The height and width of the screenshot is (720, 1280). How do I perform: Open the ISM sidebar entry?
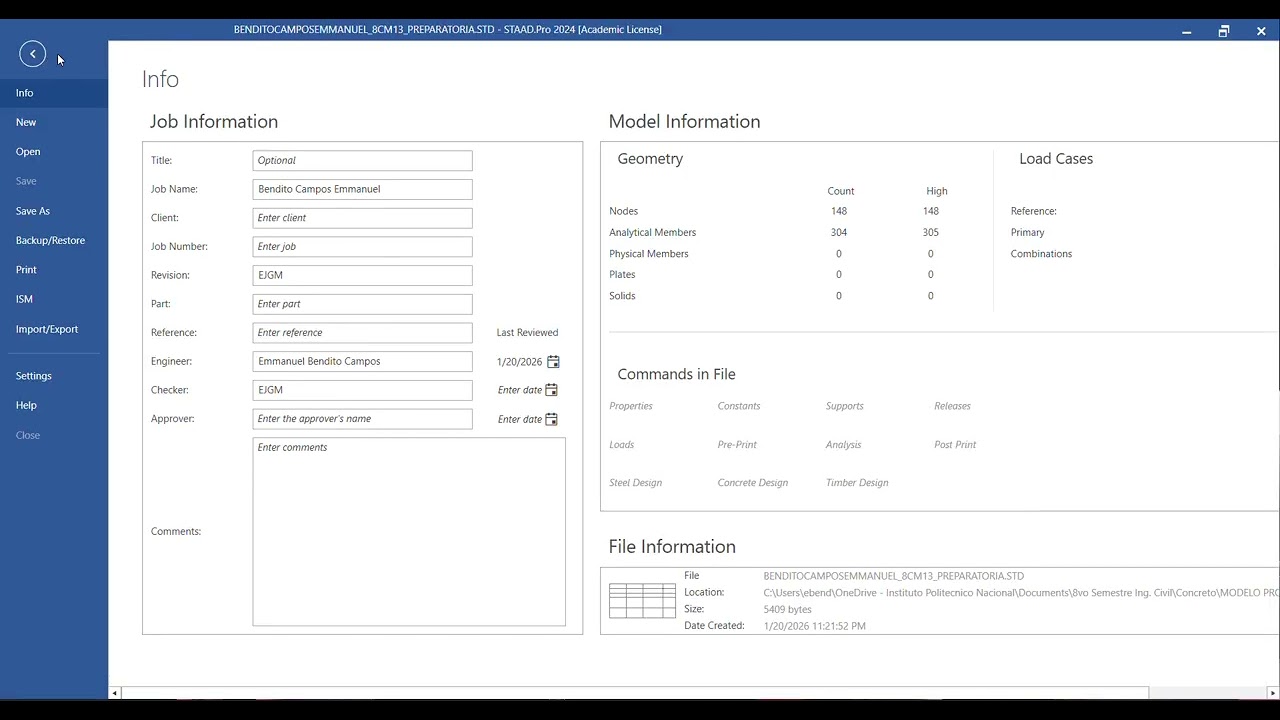coord(54,299)
